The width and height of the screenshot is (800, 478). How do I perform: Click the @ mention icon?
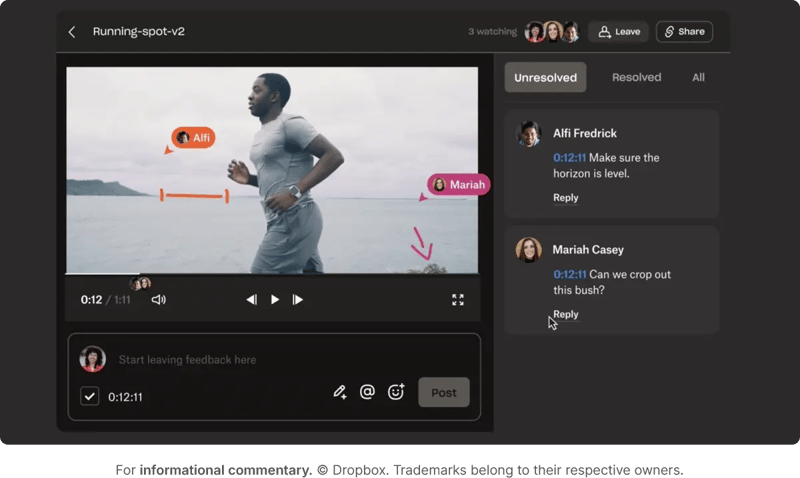(367, 392)
